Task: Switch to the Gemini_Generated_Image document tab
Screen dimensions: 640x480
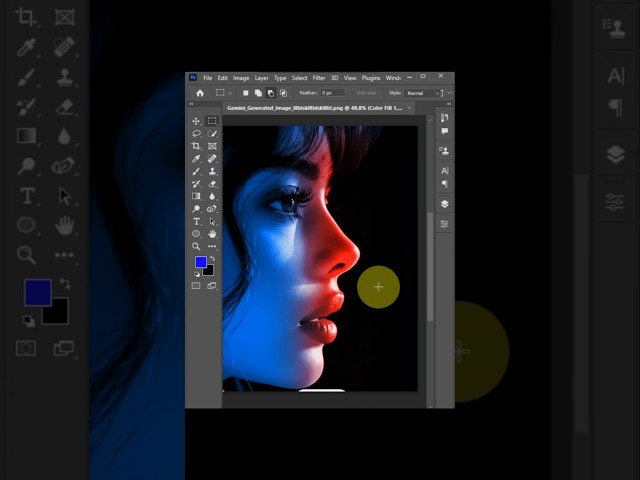Action: (x=315, y=108)
